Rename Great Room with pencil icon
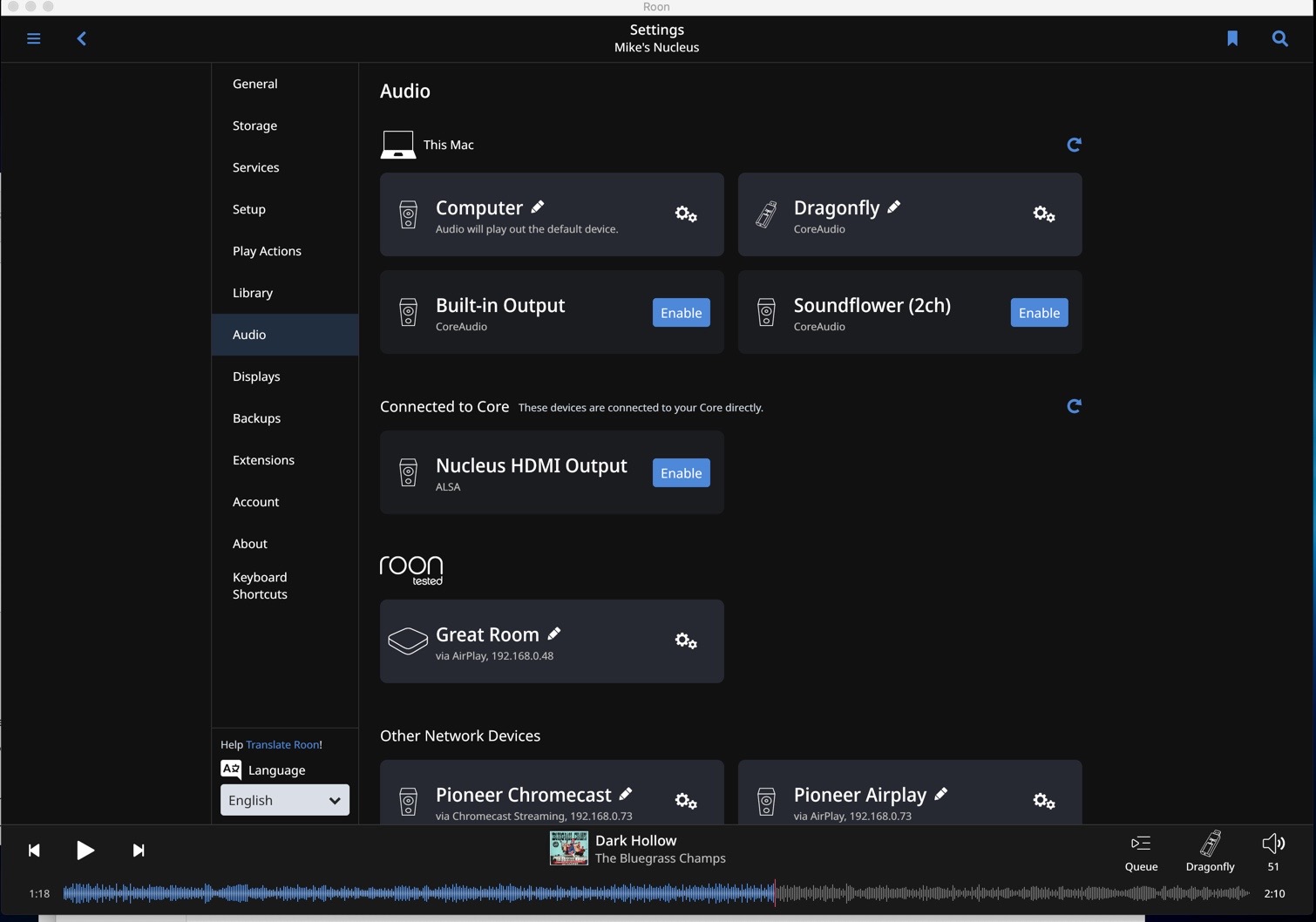 (x=554, y=634)
